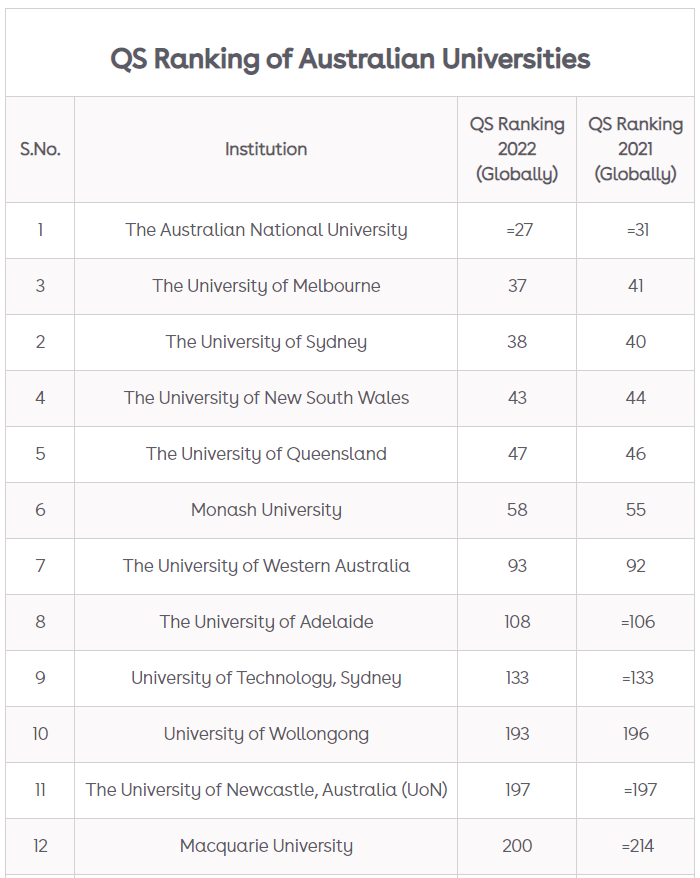Click the =27 ranking value for 2022
This screenshot has width=700, height=878.
519,230
